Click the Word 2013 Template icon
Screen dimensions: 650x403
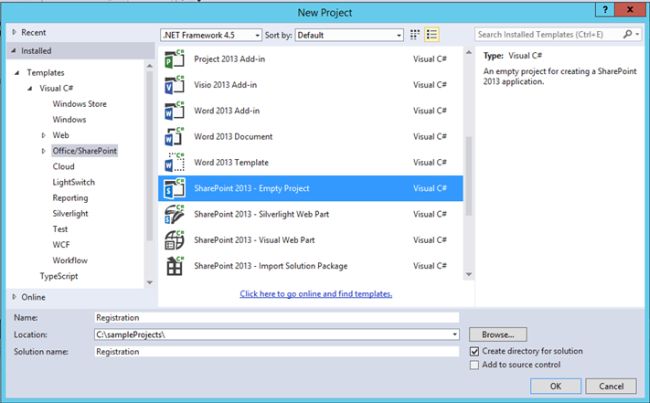pos(175,163)
